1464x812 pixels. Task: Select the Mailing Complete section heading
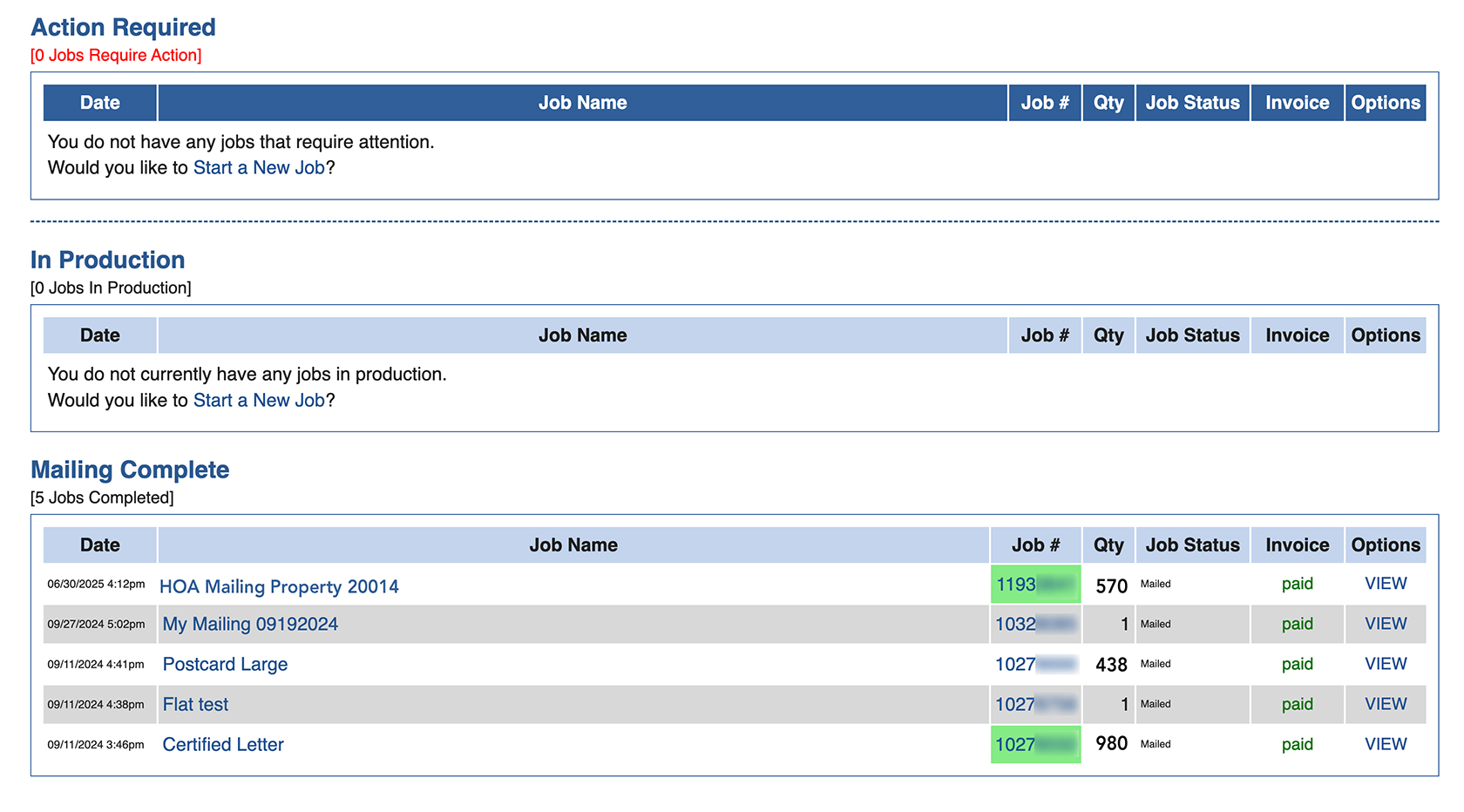pos(130,470)
